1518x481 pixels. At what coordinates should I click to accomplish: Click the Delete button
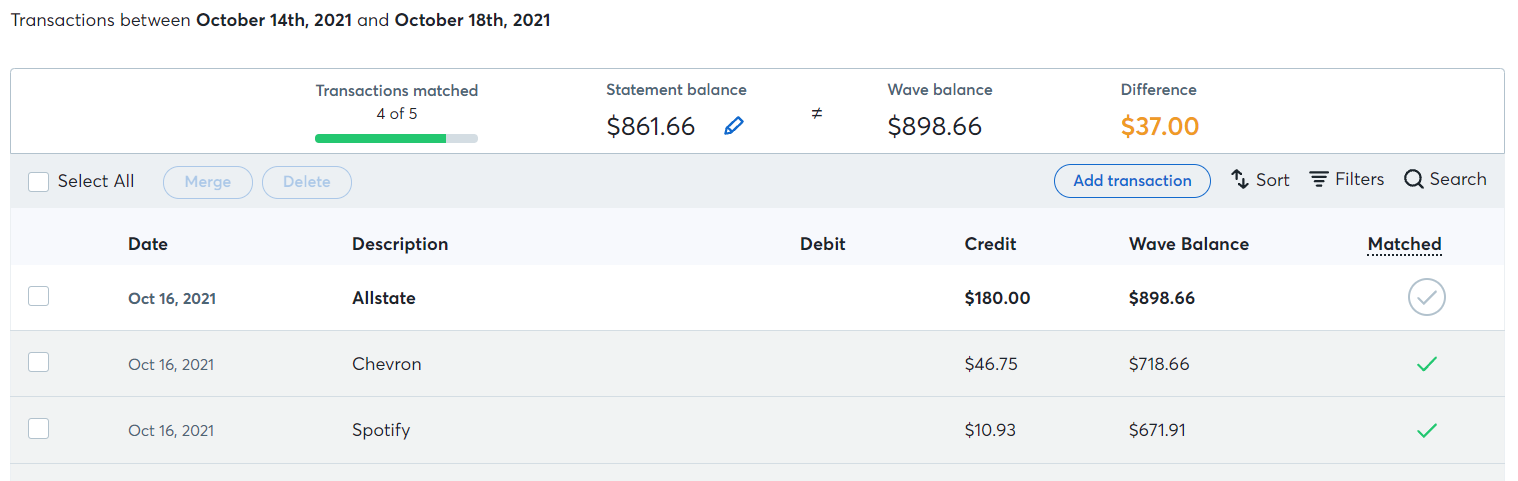[x=307, y=182]
